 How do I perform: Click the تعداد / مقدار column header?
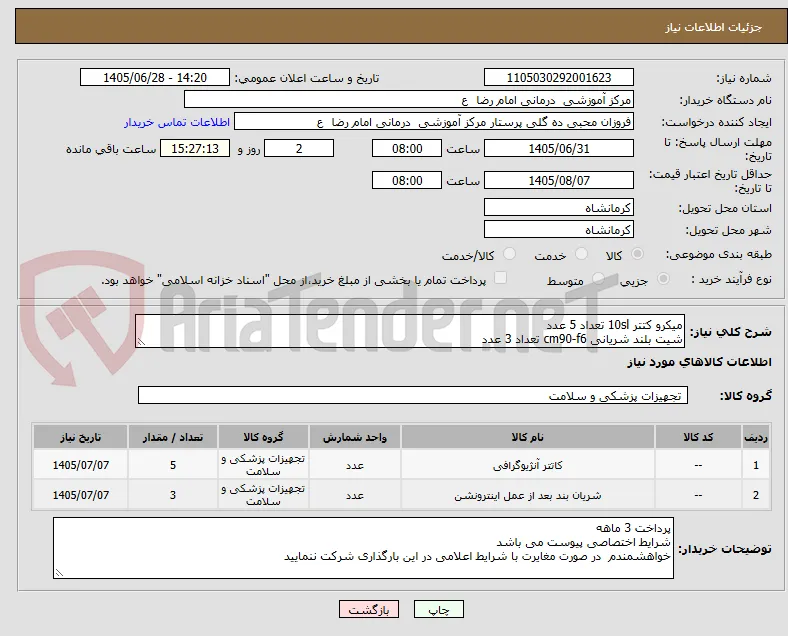[173, 437]
